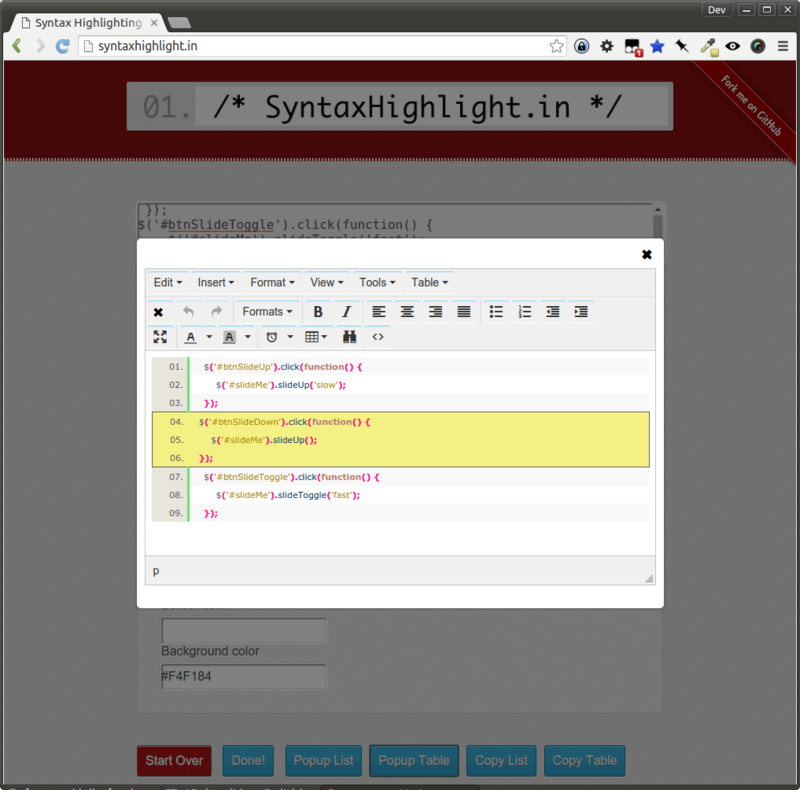Decrease the indent
The height and width of the screenshot is (790, 800).
(x=553, y=312)
